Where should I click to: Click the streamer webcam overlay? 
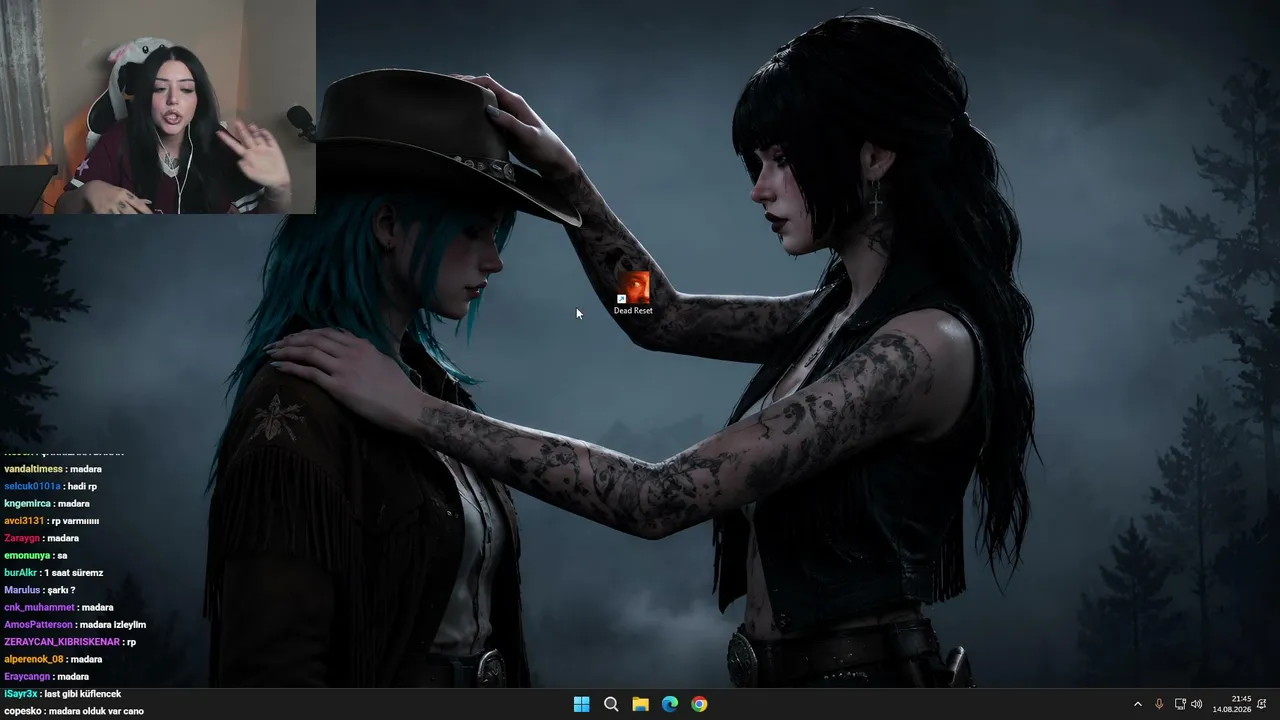pyautogui.click(x=158, y=107)
